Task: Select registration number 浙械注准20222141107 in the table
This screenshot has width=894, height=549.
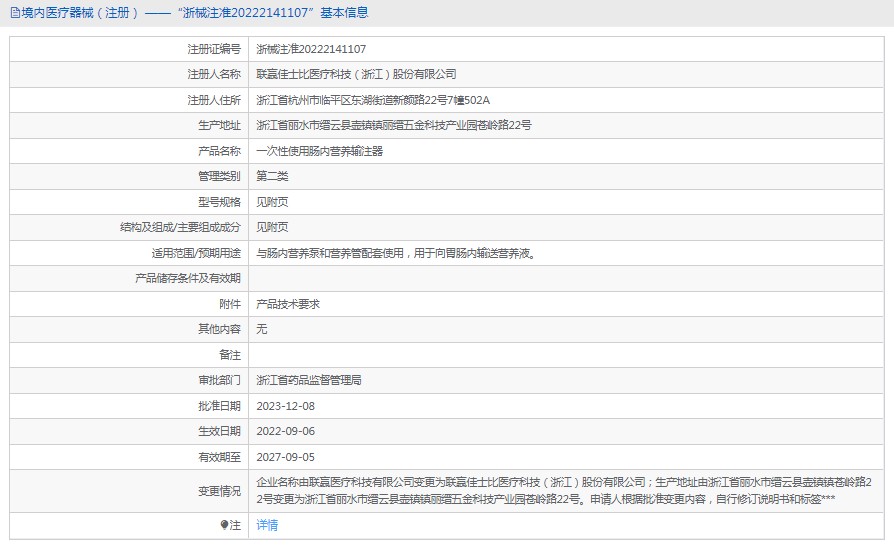Action: tap(311, 48)
